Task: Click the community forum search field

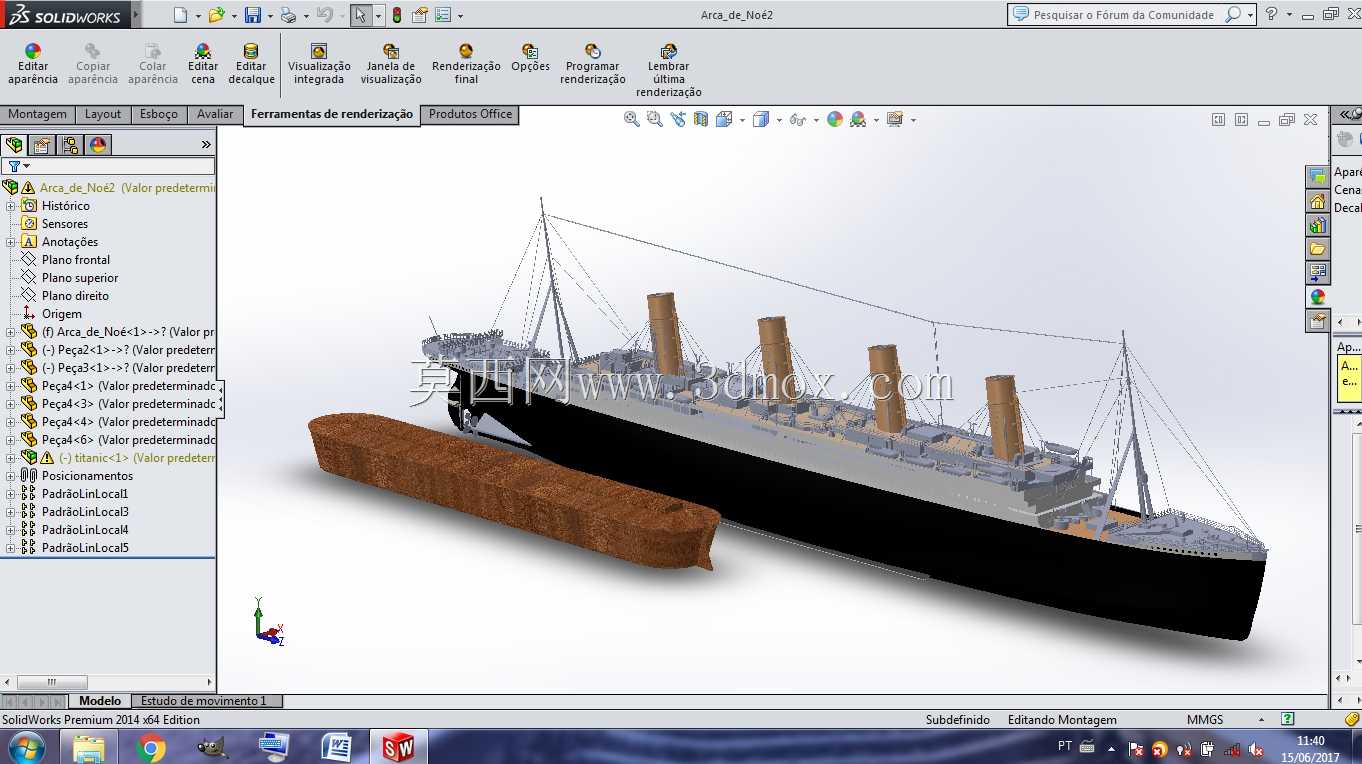Action: point(1122,15)
